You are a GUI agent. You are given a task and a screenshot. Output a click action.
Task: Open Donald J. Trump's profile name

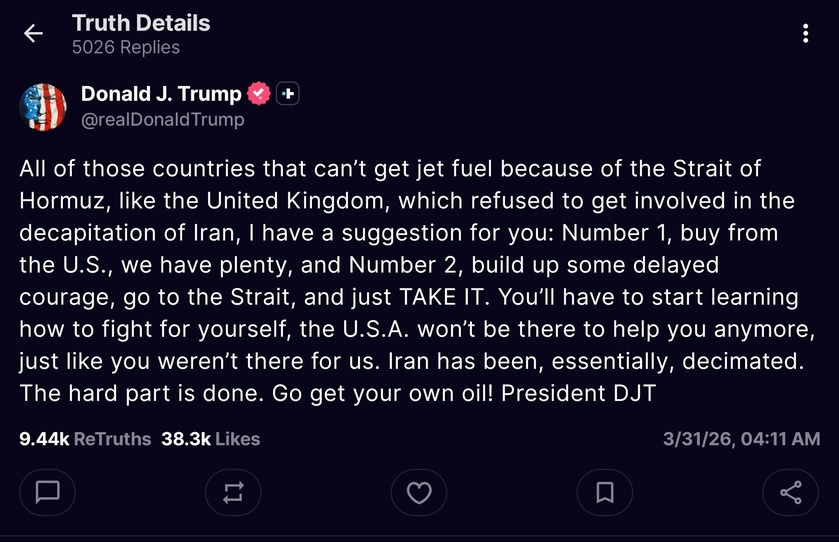tap(161, 94)
